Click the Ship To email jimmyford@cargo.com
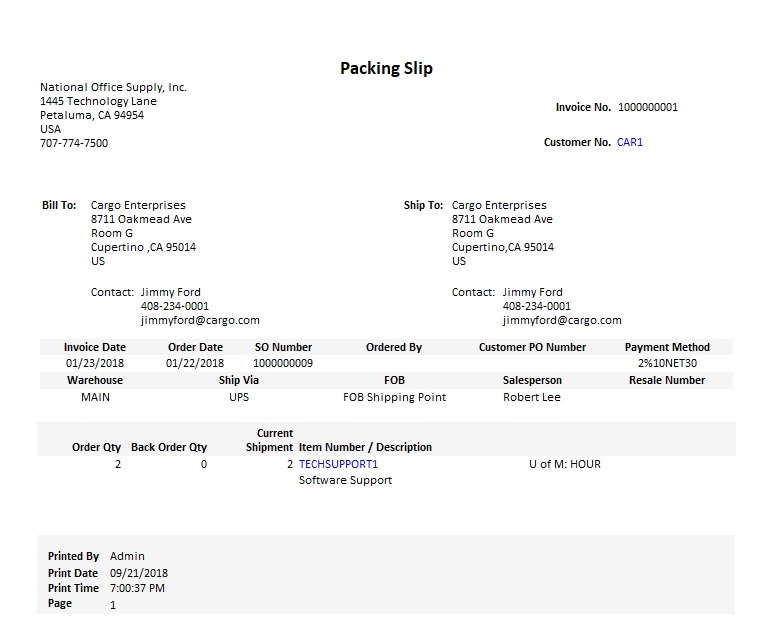The width and height of the screenshot is (765, 617). pyautogui.click(x=562, y=320)
